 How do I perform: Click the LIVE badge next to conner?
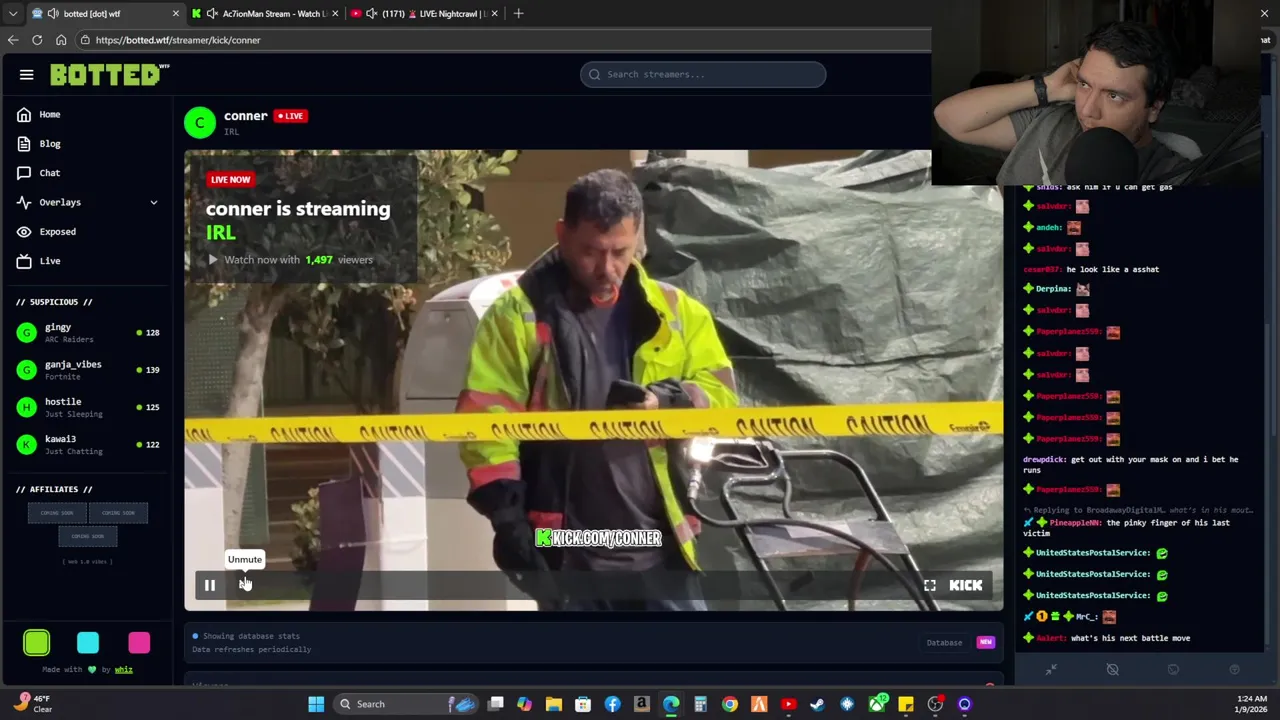(x=290, y=116)
